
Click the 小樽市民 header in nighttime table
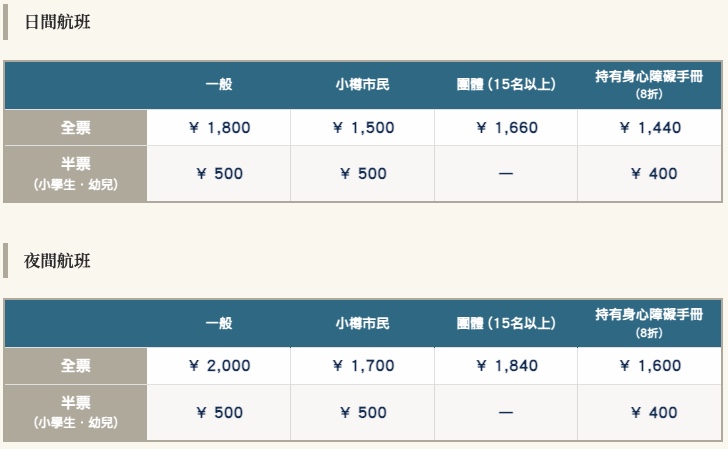362,324
